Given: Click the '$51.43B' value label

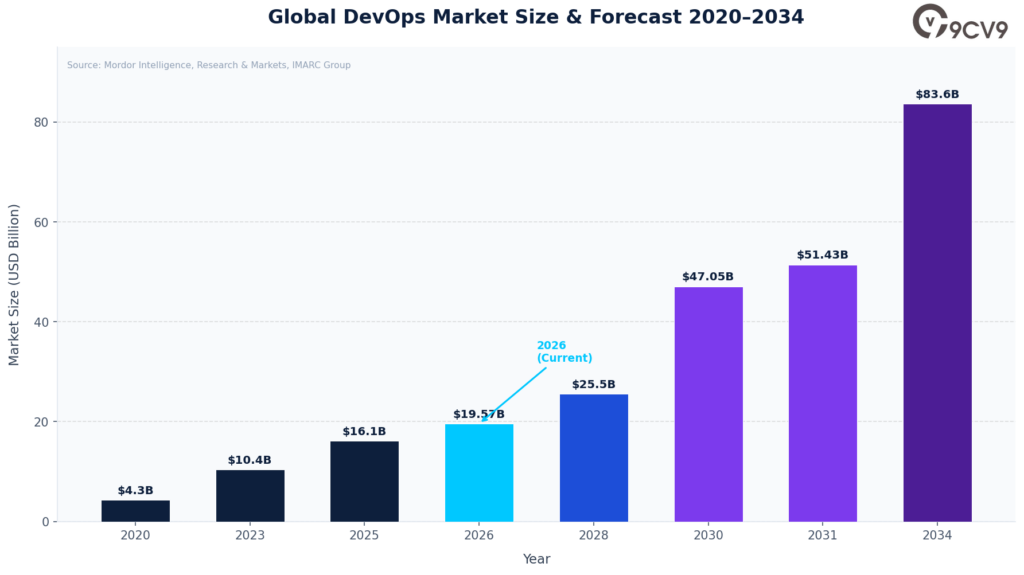Looking at the screenshot, I should (822, 255).
